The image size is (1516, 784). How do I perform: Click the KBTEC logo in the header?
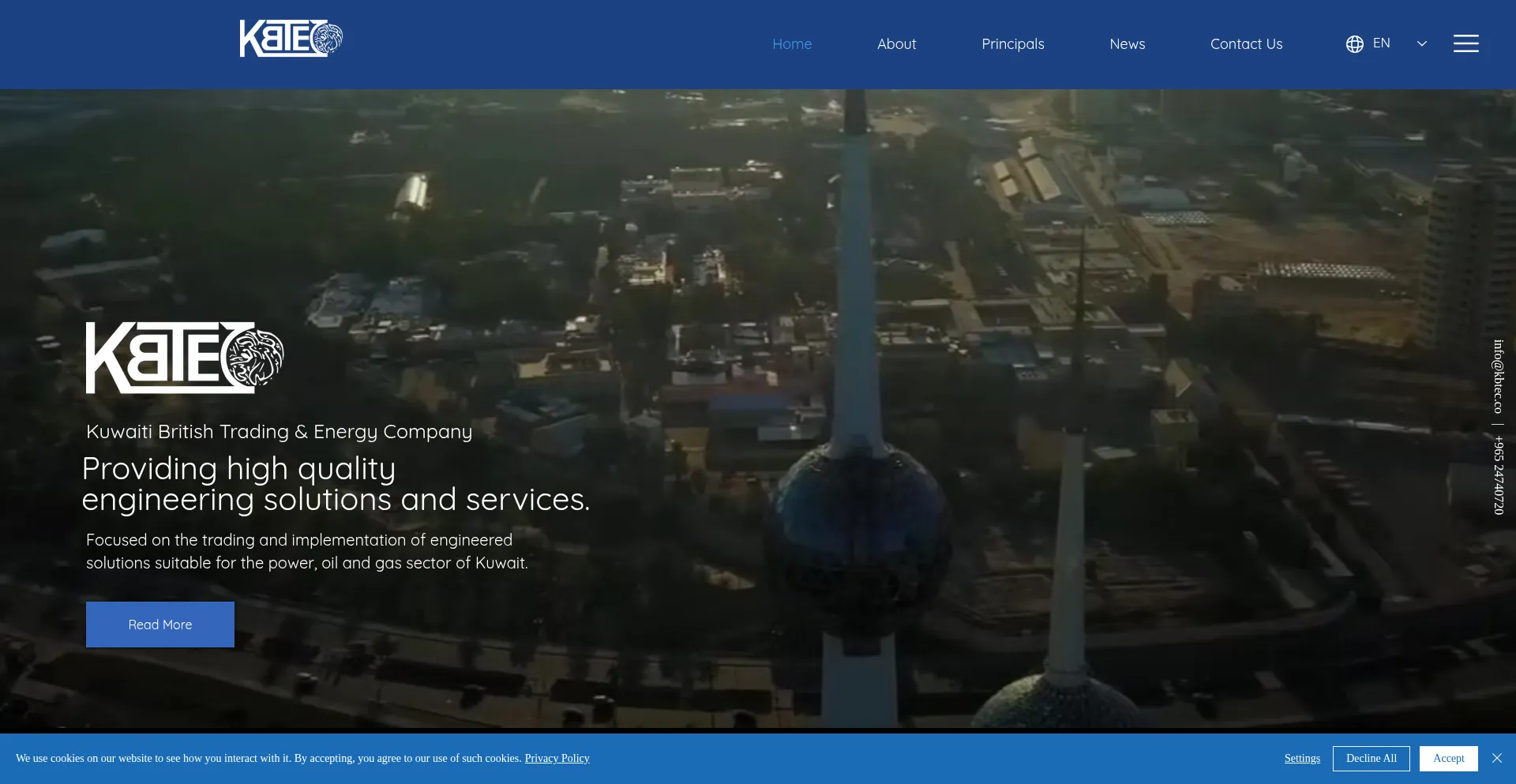click(x=291, y=39)
